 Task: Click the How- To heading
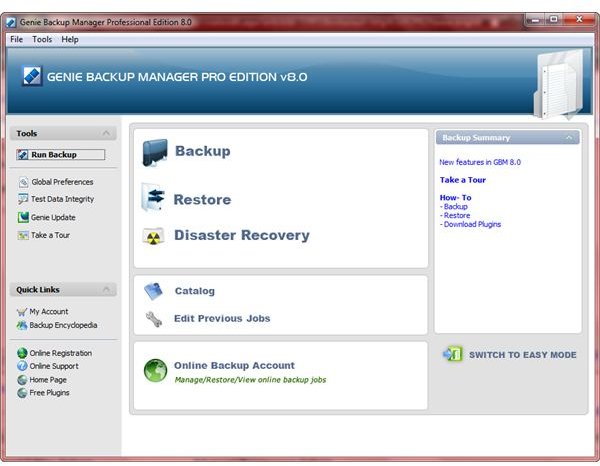click(x=455, y=198)
